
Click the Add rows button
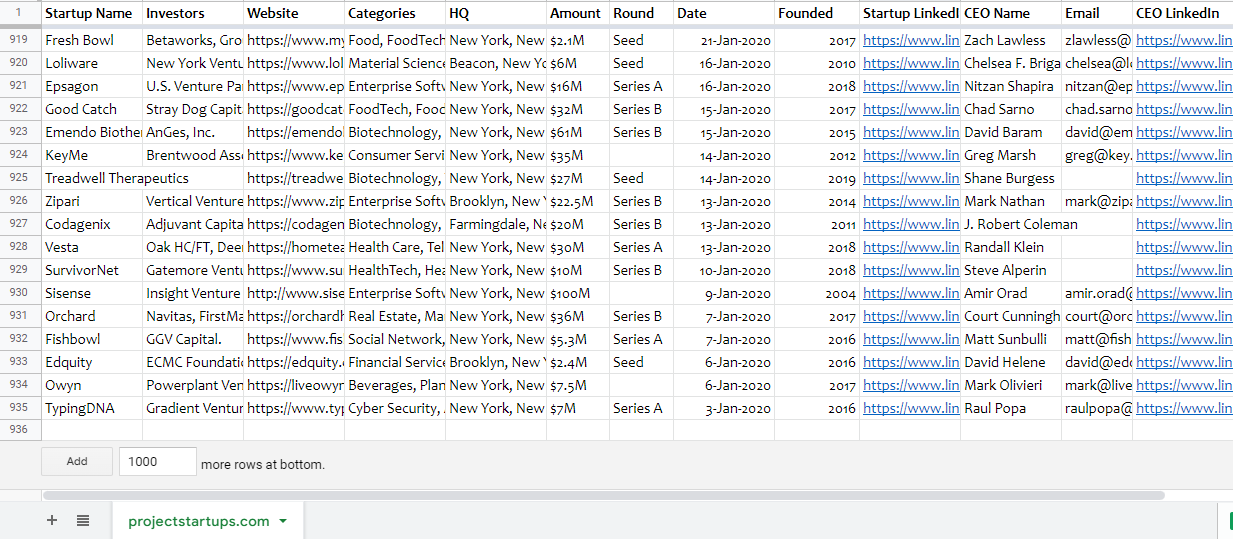[77, 461]
